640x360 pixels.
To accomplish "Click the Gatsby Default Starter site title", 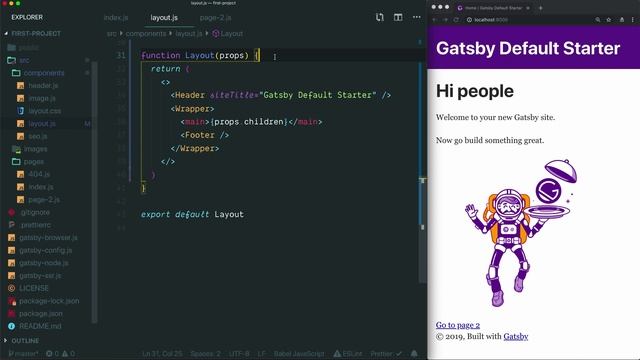I will (528, 48).
